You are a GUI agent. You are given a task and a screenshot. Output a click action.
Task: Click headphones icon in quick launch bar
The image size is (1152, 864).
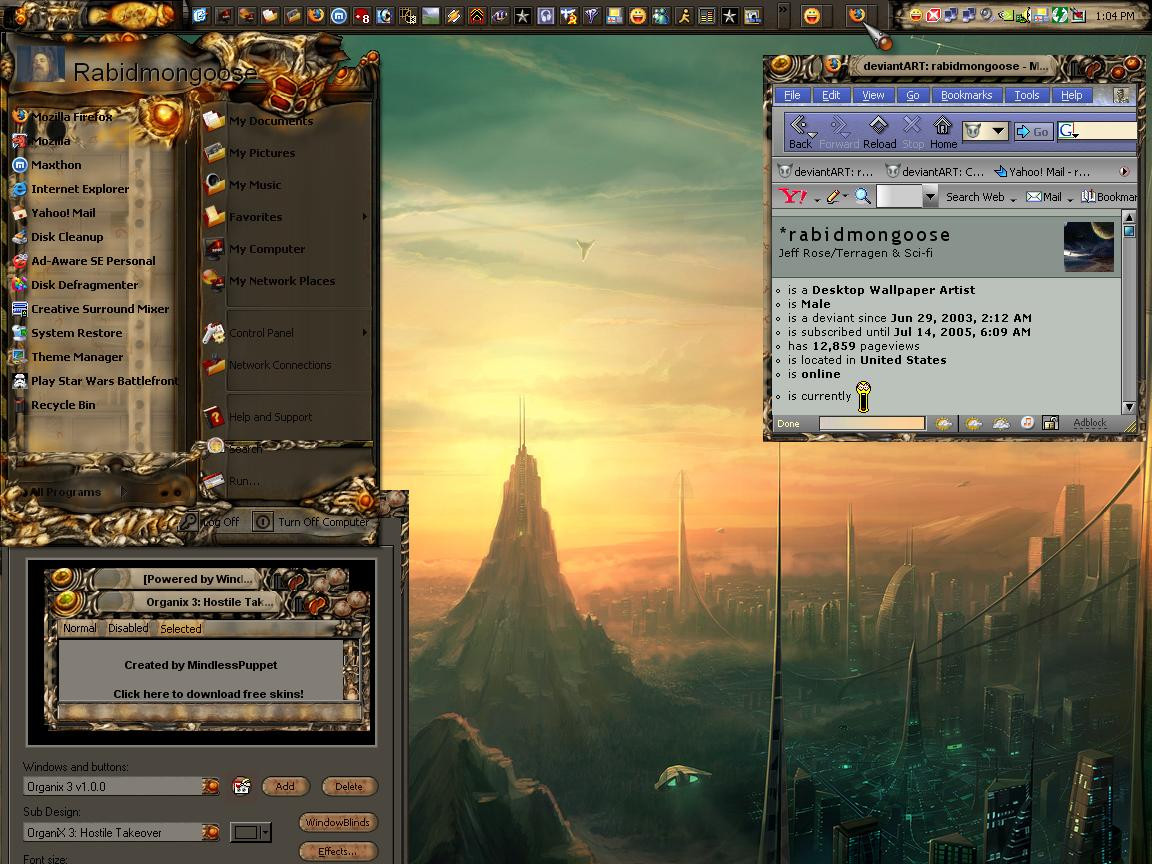click(545, 15)
